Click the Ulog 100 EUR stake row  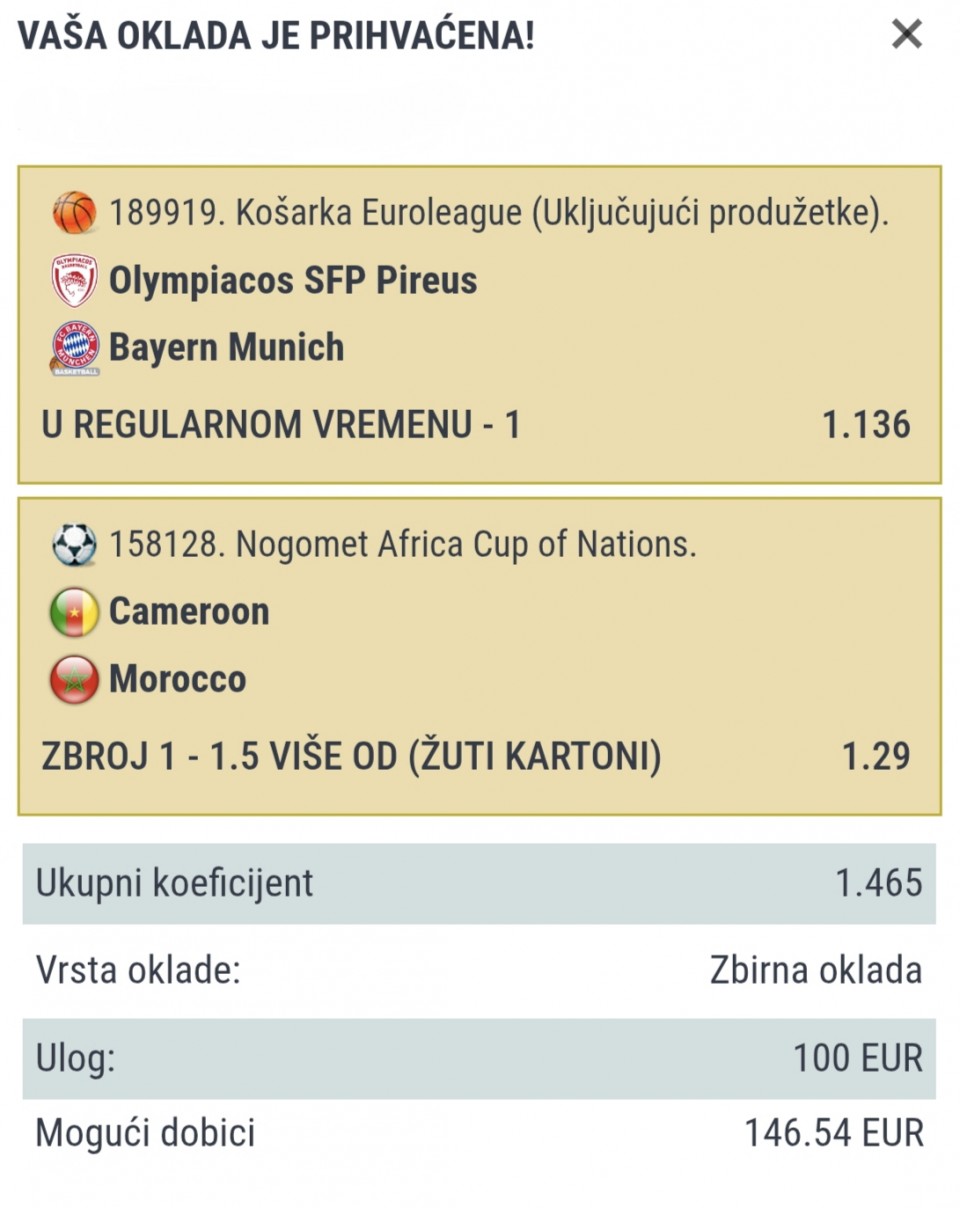point(479,1058)
